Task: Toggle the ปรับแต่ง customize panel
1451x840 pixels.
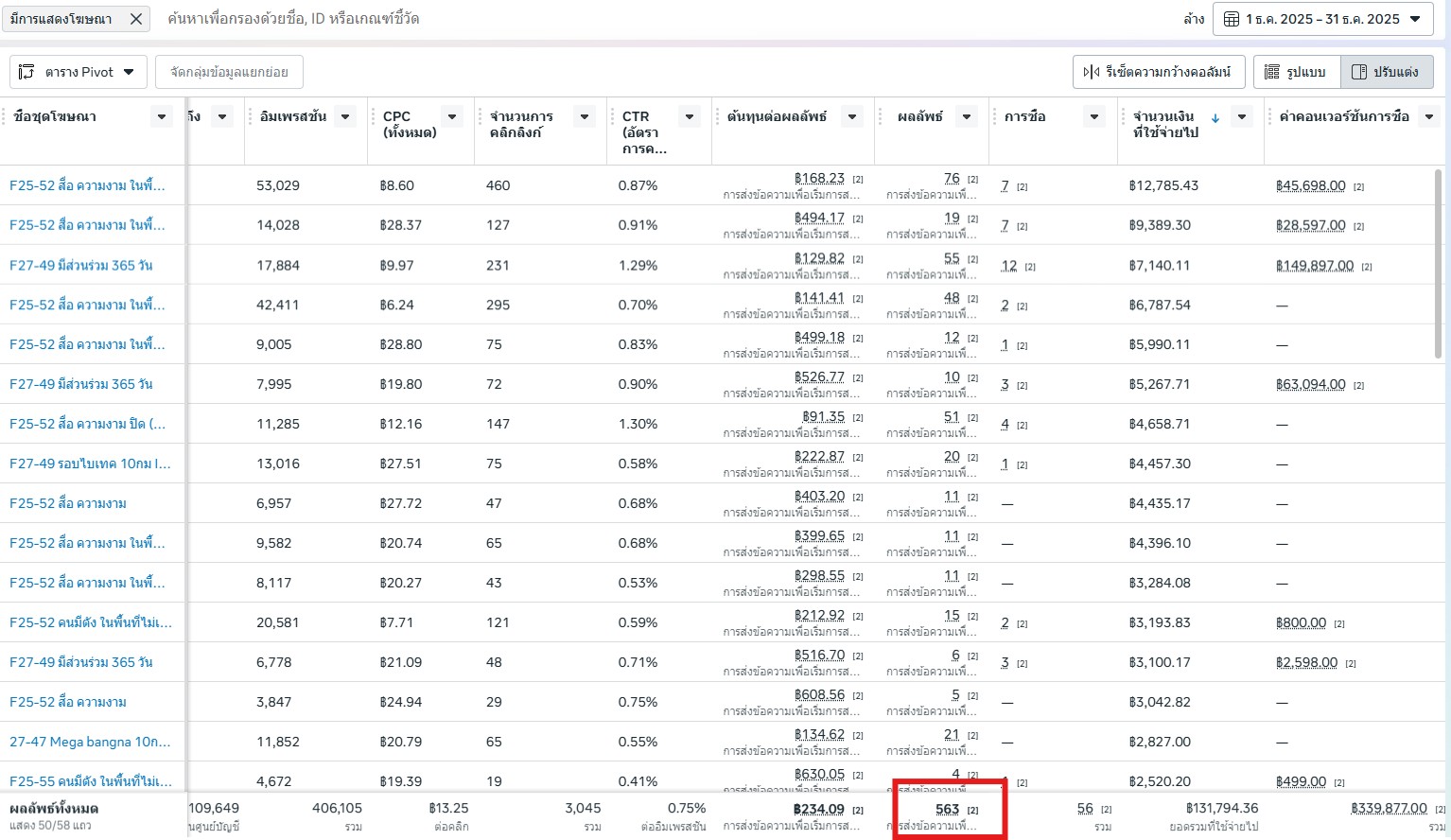Action: (1387, 72)
